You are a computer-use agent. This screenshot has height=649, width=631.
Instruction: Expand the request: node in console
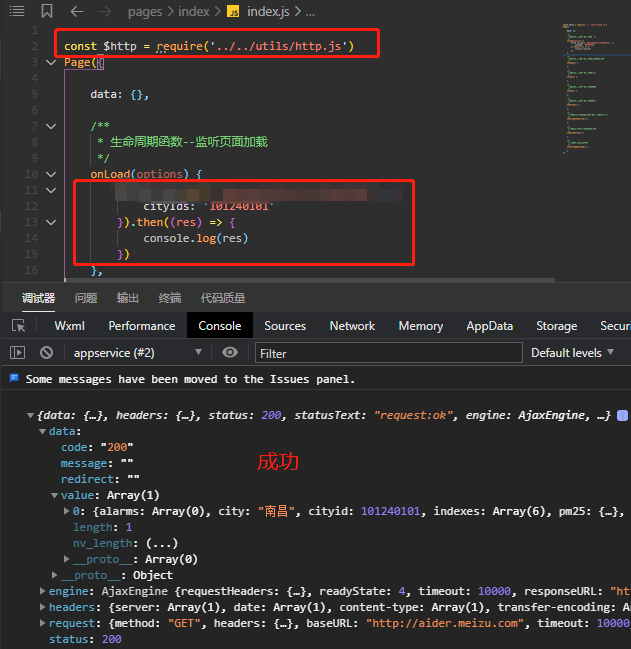pyautogui.click(x=42, y=623)
